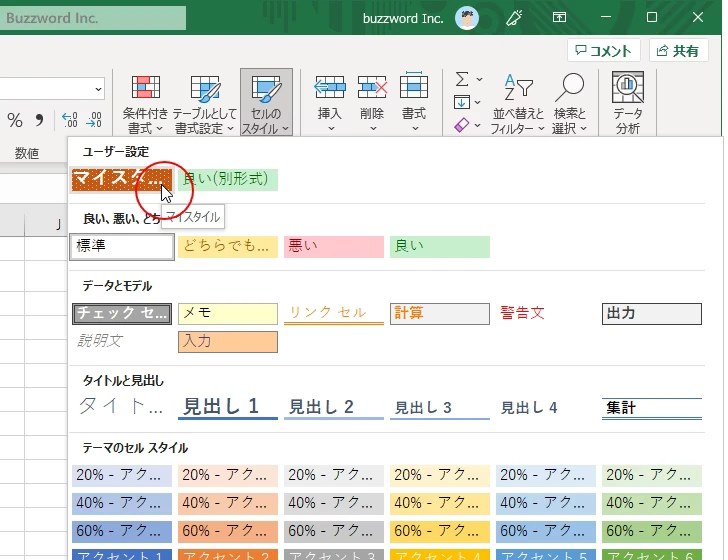The width and height of the screenshot is (728, 560).
Task: Apply the 警告文 (Warning text) style
Action: pyautogui.click(x=546, y=314)
